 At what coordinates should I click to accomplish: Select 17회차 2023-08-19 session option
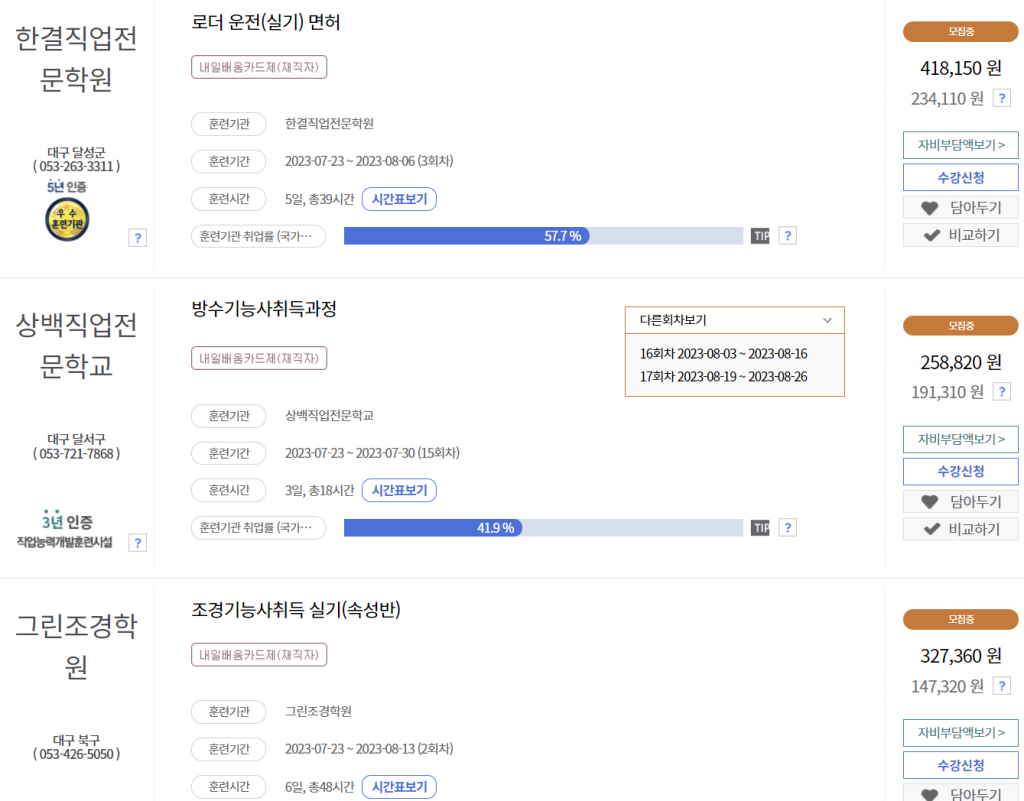click(734, 377)
